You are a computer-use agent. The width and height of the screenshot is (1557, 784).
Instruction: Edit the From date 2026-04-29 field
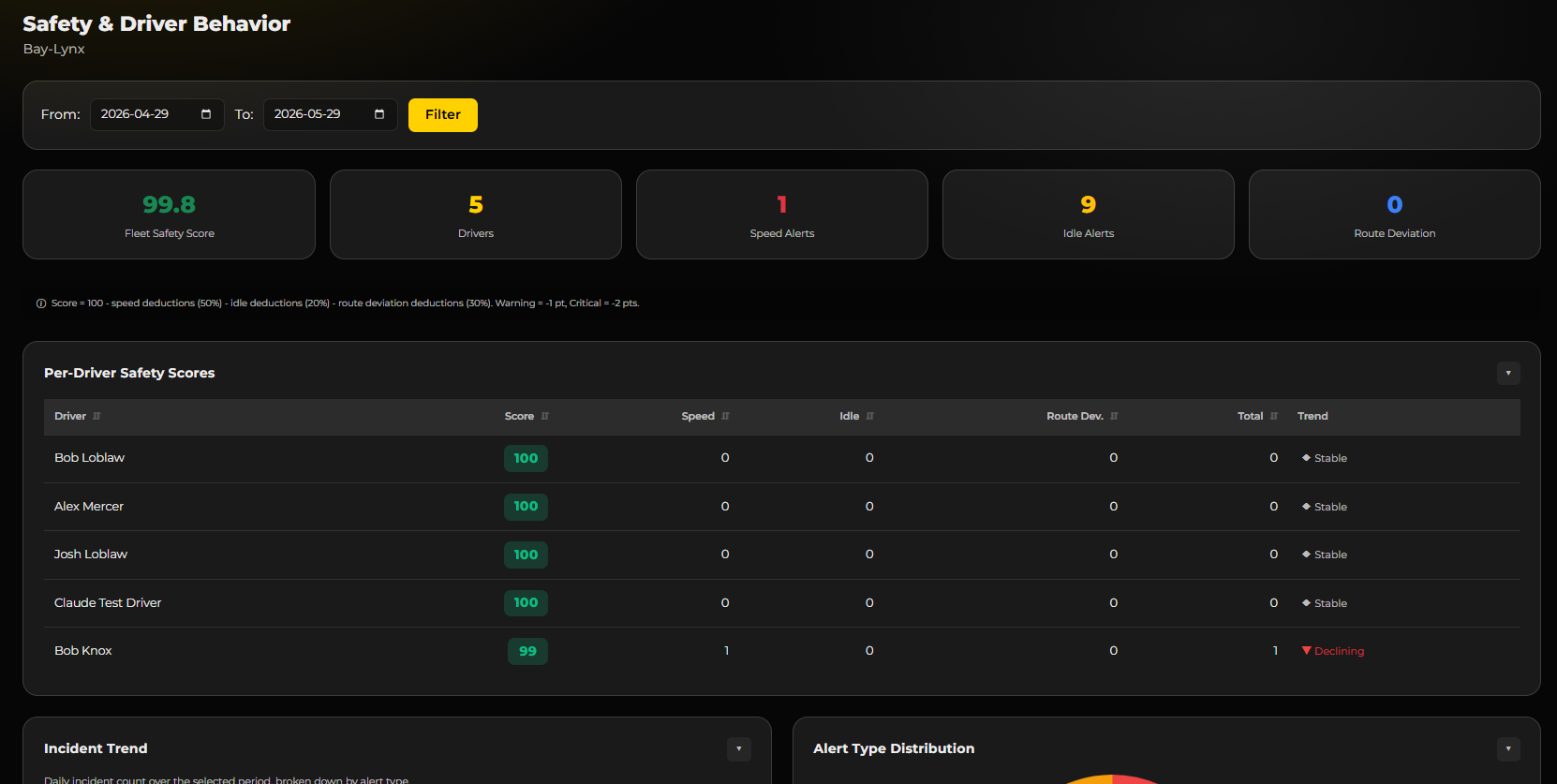point(157,114)
